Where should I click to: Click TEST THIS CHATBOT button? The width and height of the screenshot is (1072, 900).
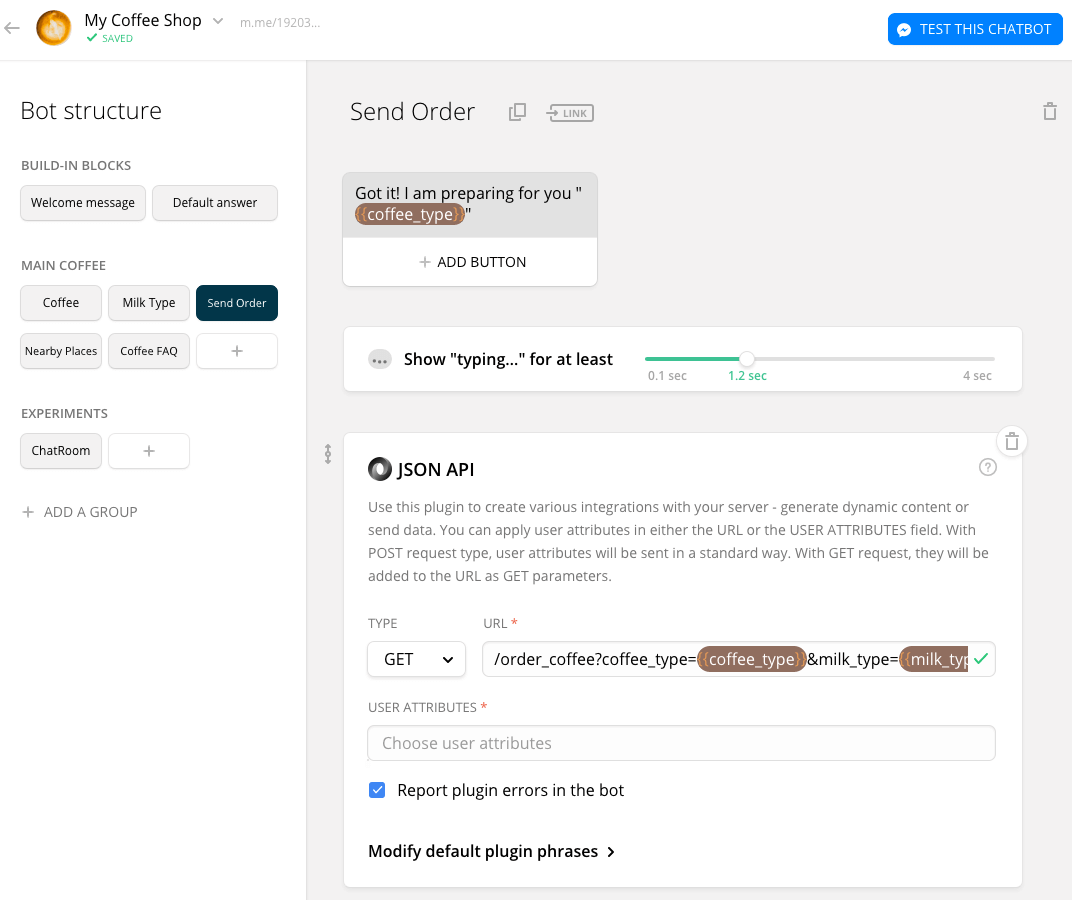click(975, 29)
